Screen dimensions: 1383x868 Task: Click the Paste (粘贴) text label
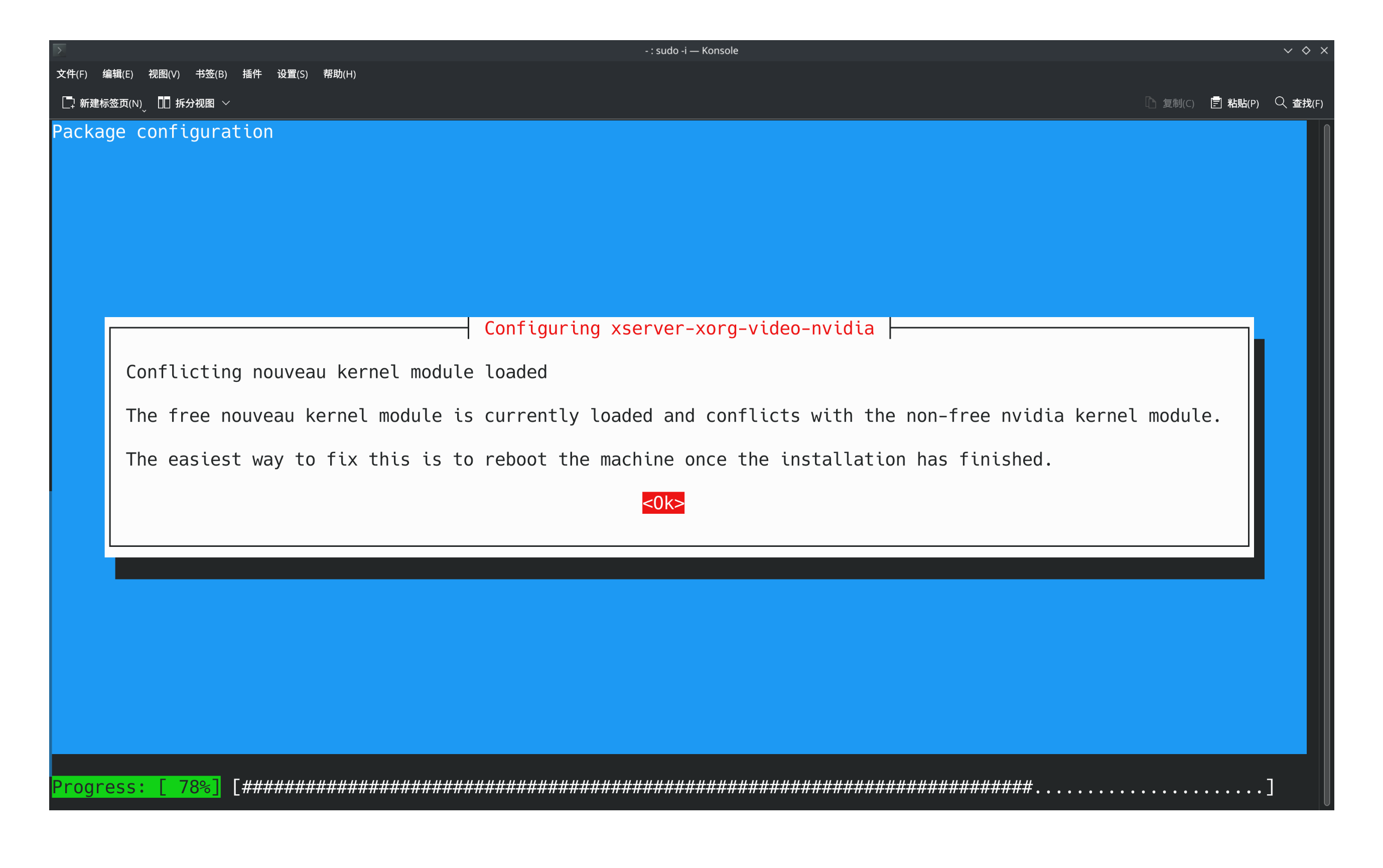click(1243, 103)
